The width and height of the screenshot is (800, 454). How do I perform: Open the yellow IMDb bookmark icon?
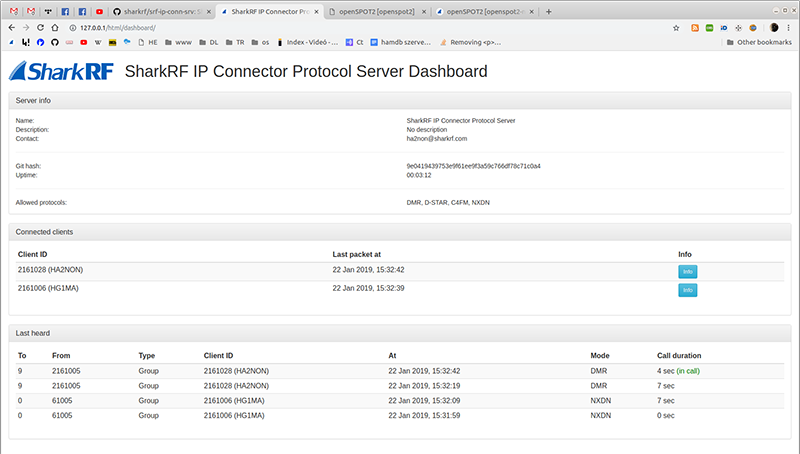point(112,42)
